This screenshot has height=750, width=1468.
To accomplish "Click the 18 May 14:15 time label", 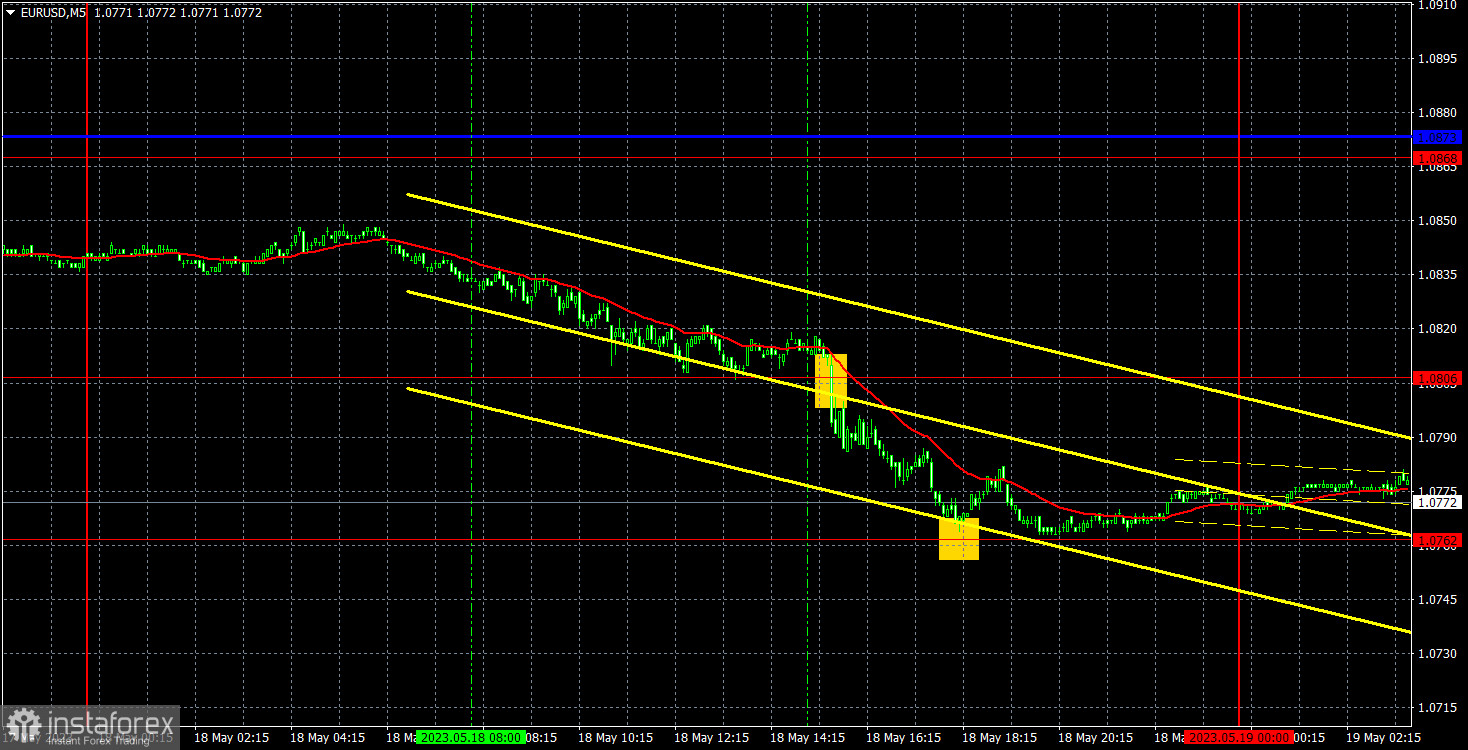I will pos(807,737).
